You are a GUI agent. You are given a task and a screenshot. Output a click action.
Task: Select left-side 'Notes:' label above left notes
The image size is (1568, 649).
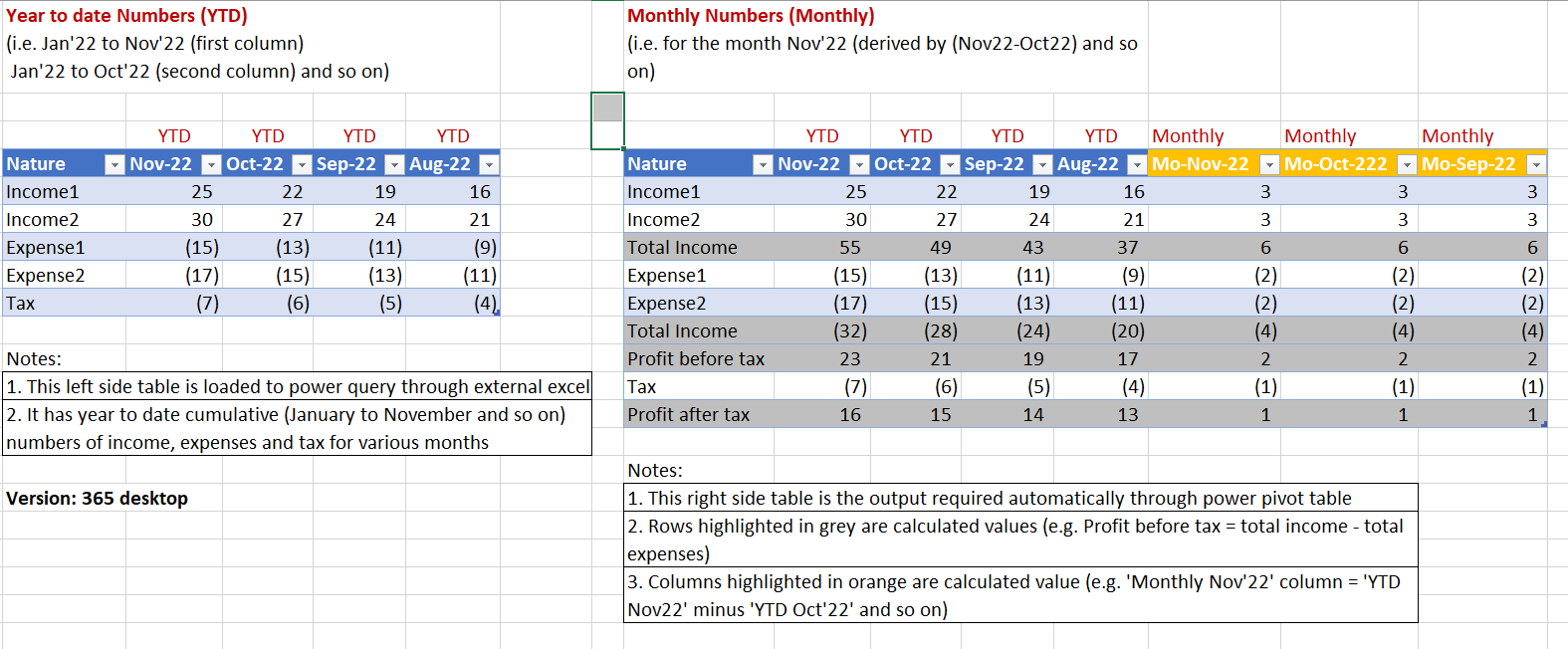tap(34, 359)
